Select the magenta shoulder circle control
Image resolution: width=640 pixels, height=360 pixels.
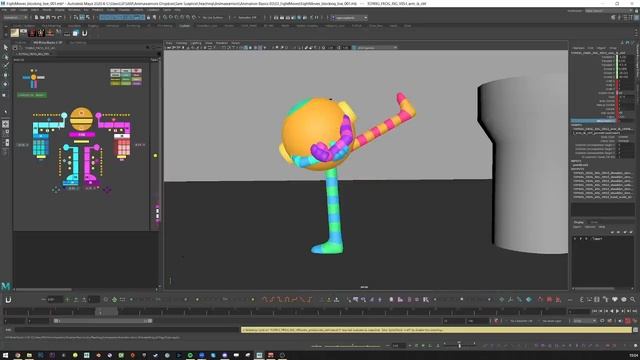[98, 116]
